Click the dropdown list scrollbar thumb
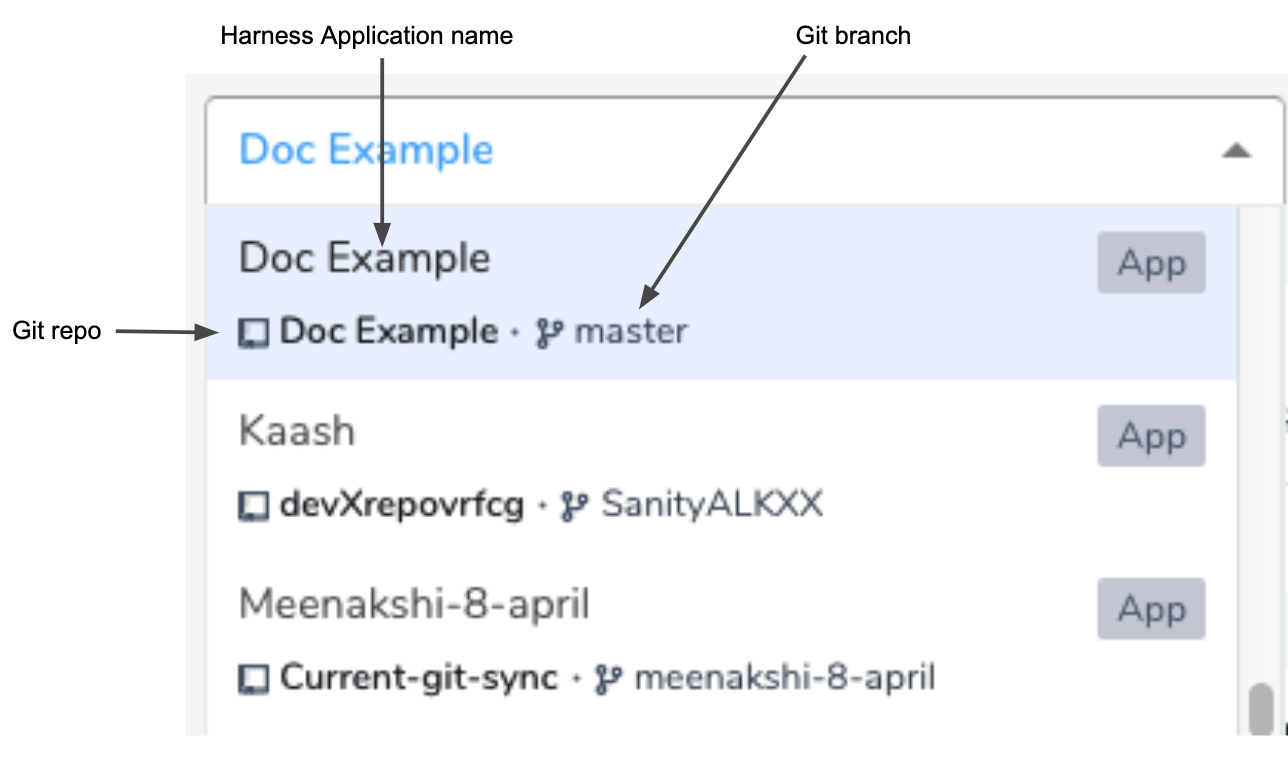Image resolution: width=1288 pixels, height=757 pixels. pyautogui.click(x=1262, y=708)
